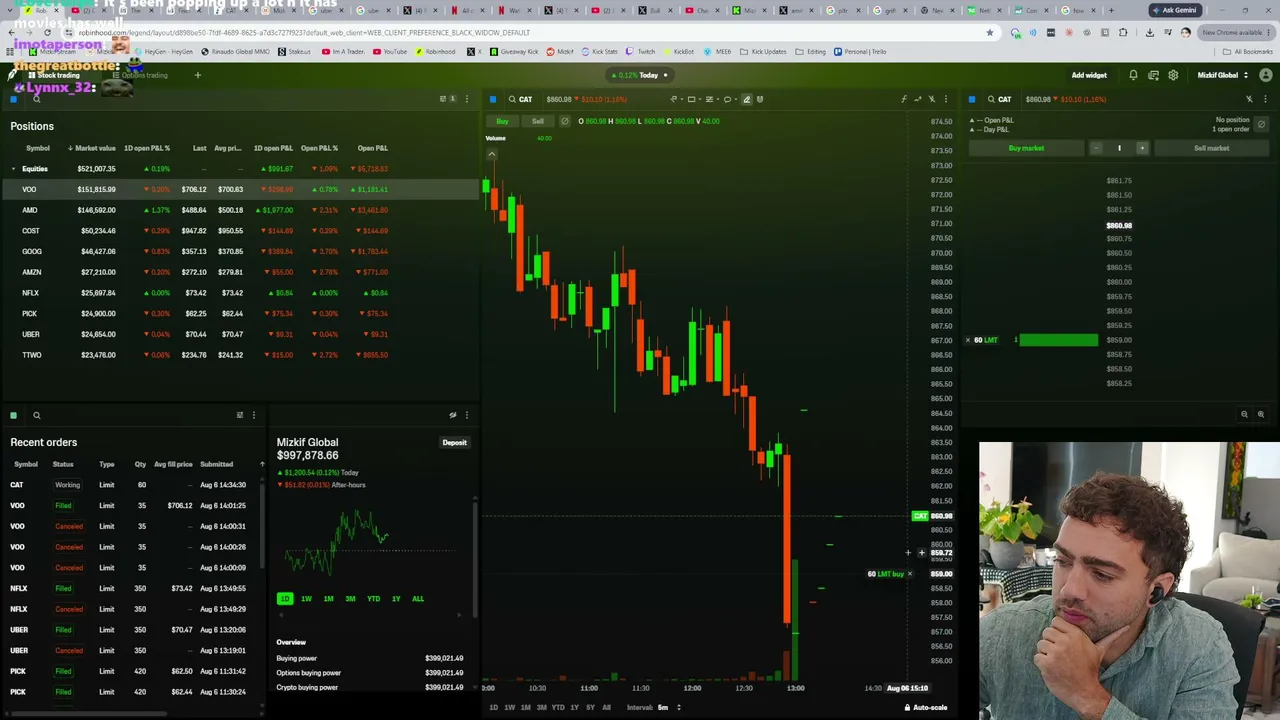Select the YTD range on account chart
This screenshot has width=1280, height=720.
click(x=373, y=599)
